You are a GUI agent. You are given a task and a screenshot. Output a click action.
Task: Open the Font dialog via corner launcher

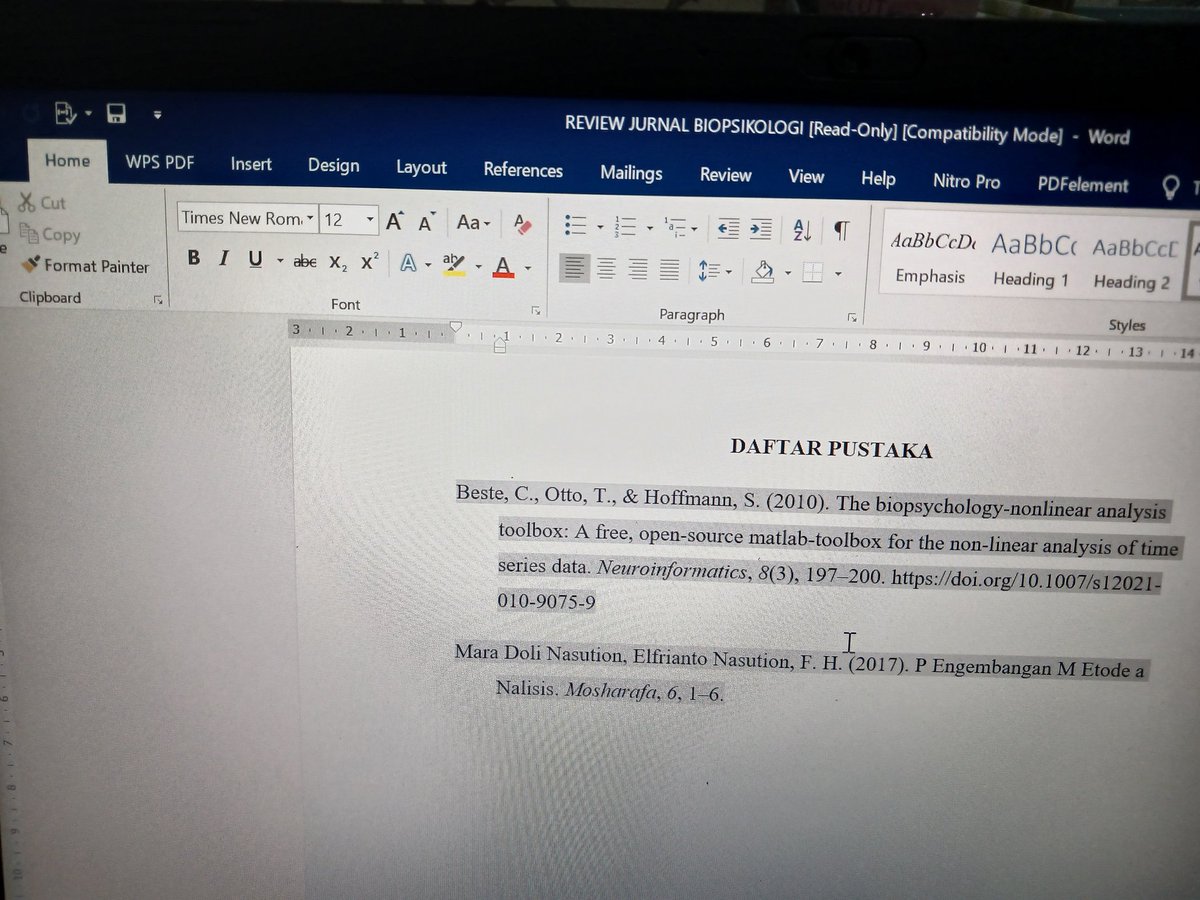536,309
